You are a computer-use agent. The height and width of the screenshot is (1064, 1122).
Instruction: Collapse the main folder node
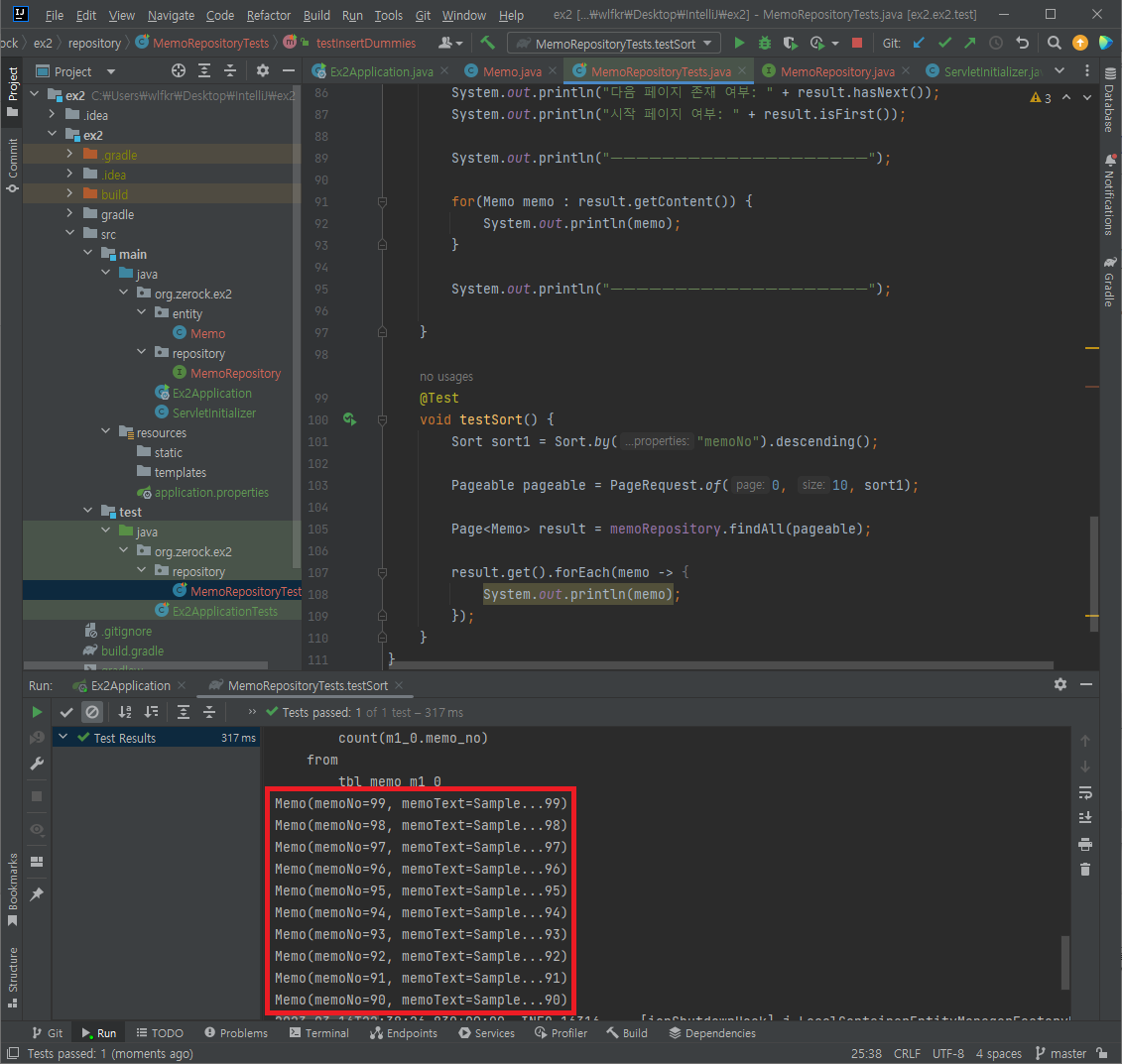coord(87,253)
